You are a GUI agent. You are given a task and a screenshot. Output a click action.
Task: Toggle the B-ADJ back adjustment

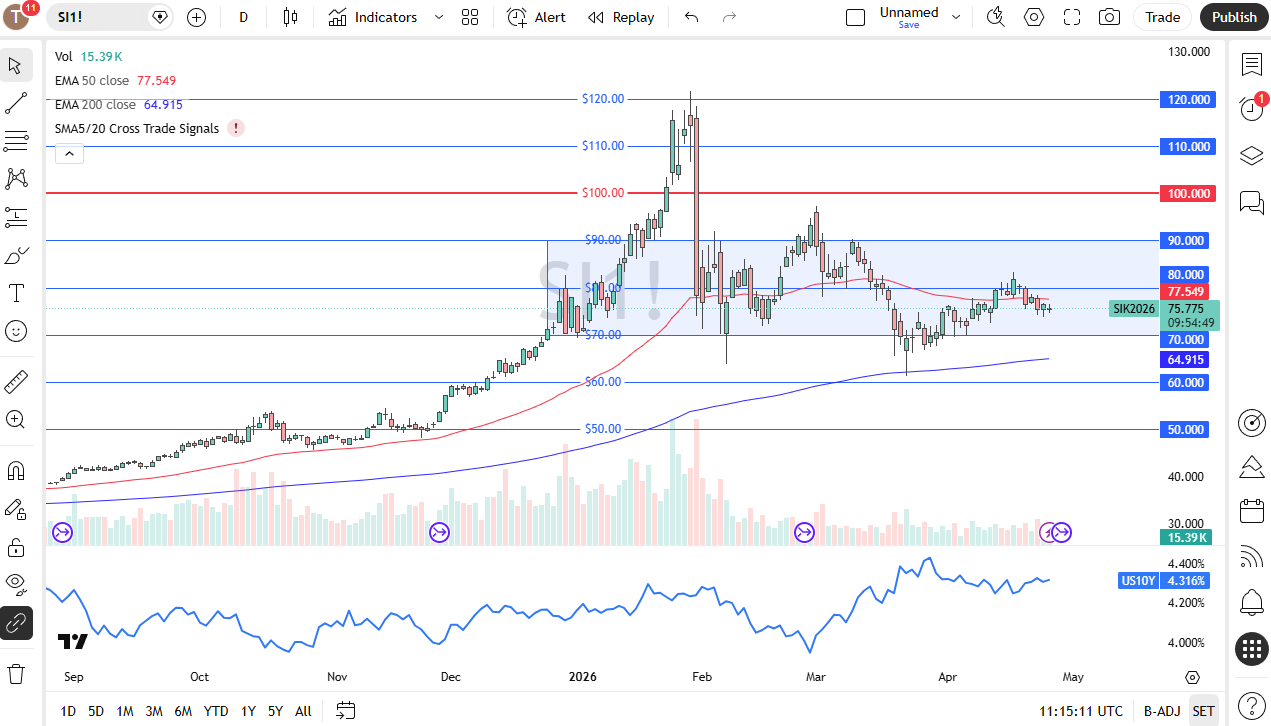click(x=1162, y=711)
